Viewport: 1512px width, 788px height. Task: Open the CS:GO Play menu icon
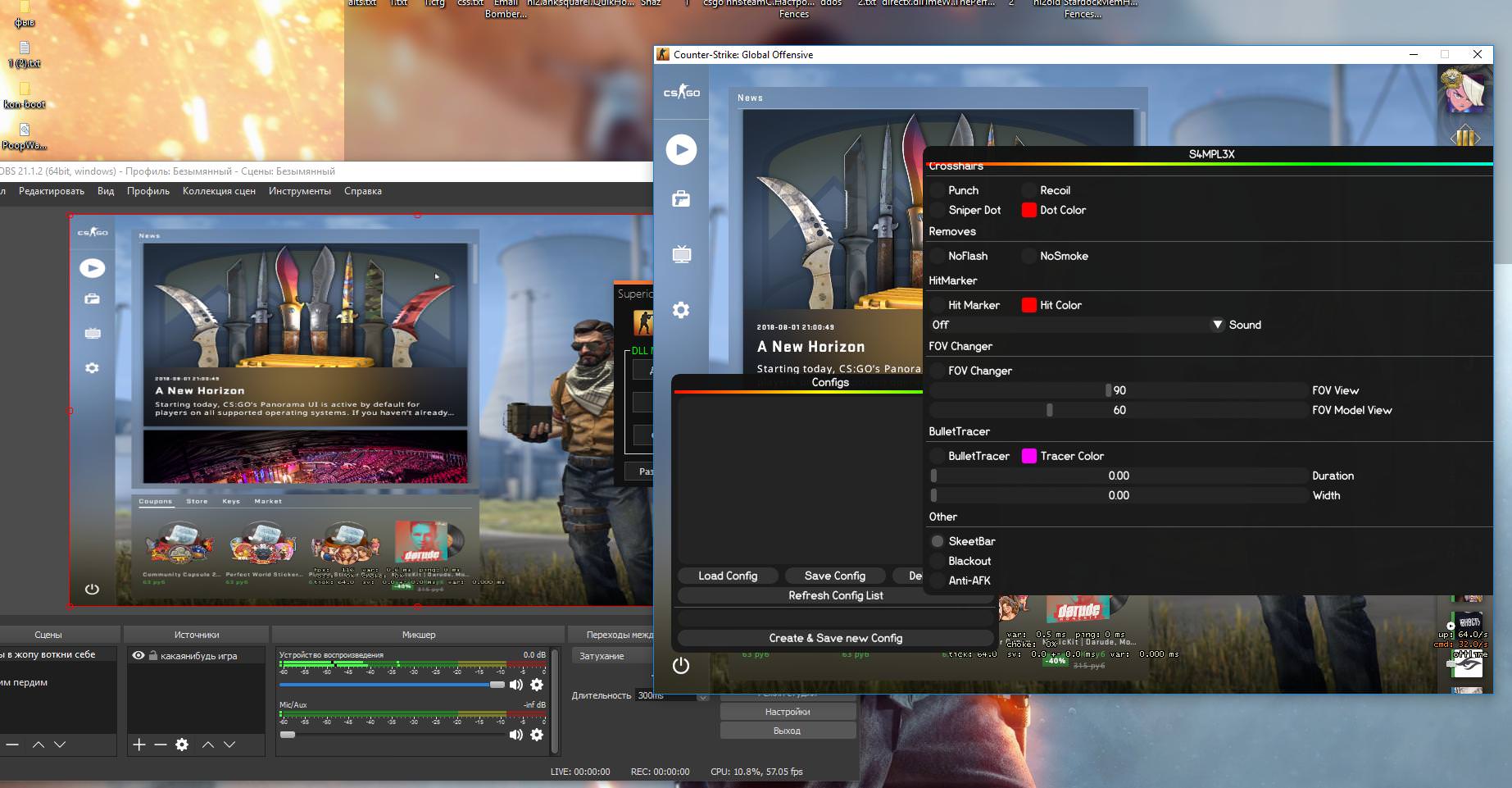681,150
